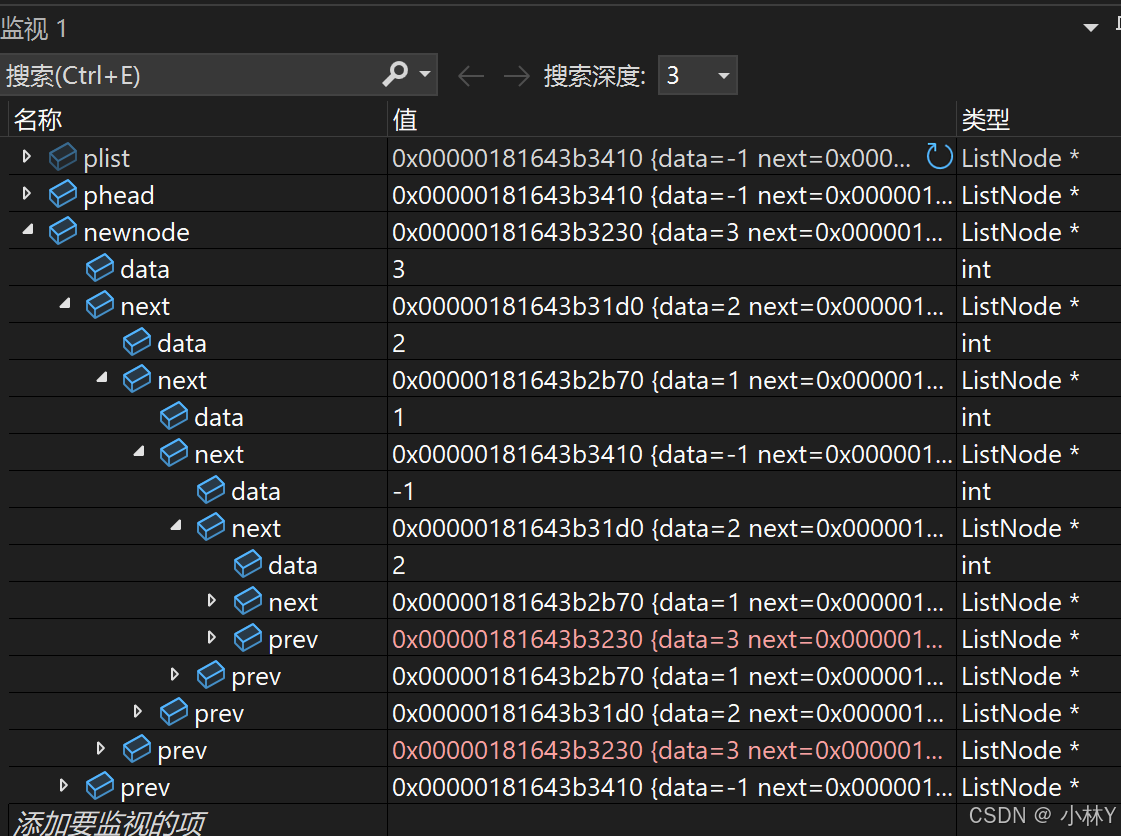Click cube icon of prev row 0x00000181643b3410
1121x836 pixels.
tap(100, 786)
